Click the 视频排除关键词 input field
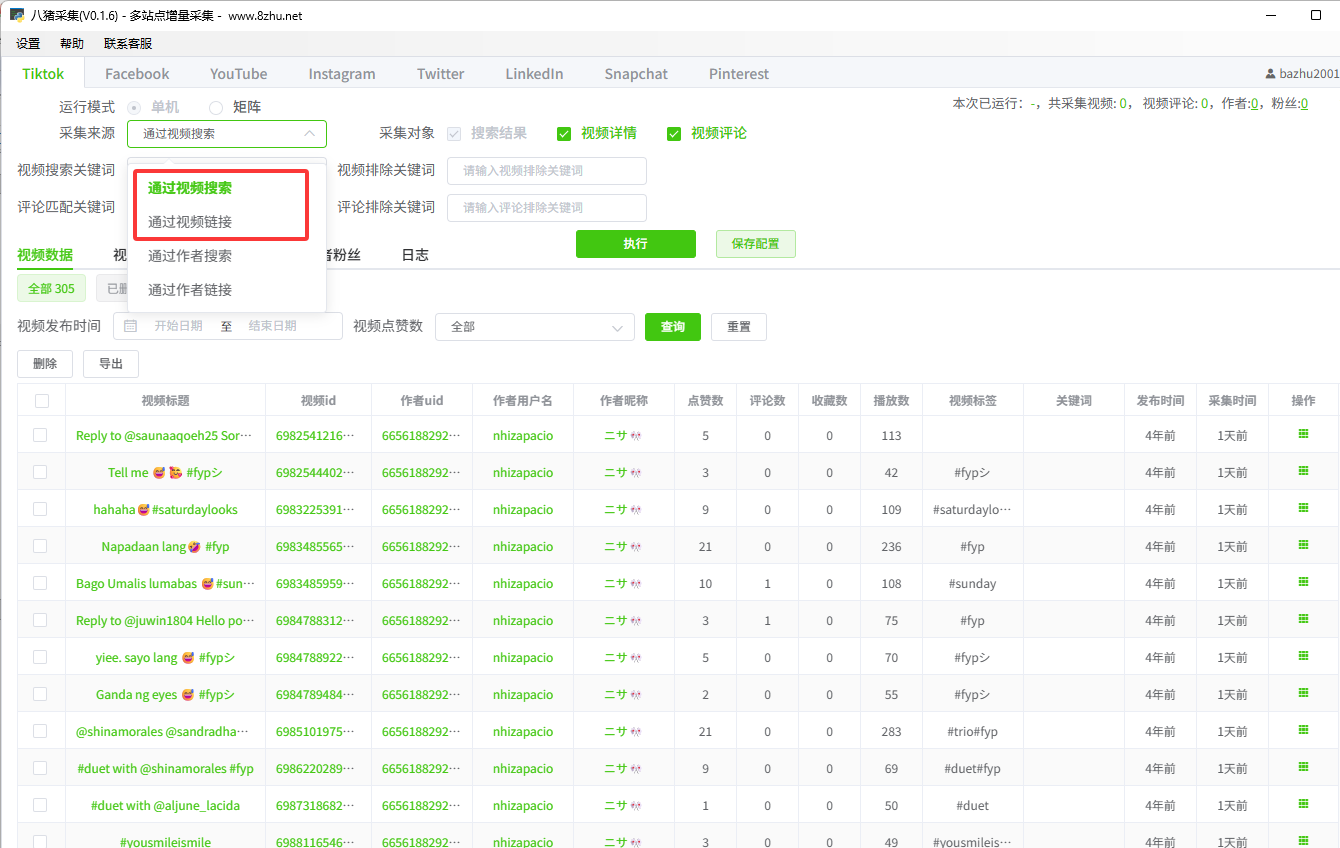 [546, 171]
